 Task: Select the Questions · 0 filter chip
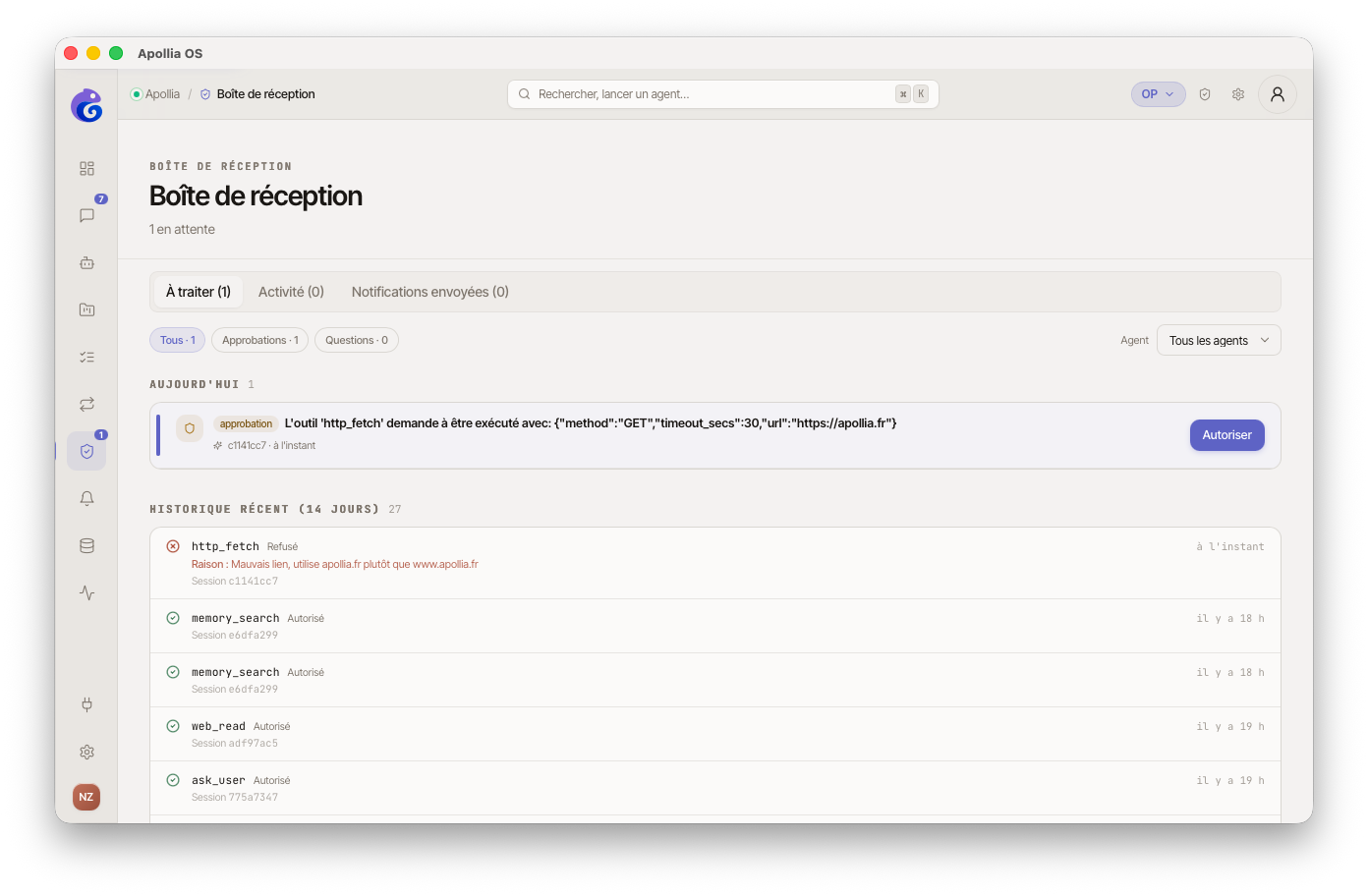click(x=357, y=340)
